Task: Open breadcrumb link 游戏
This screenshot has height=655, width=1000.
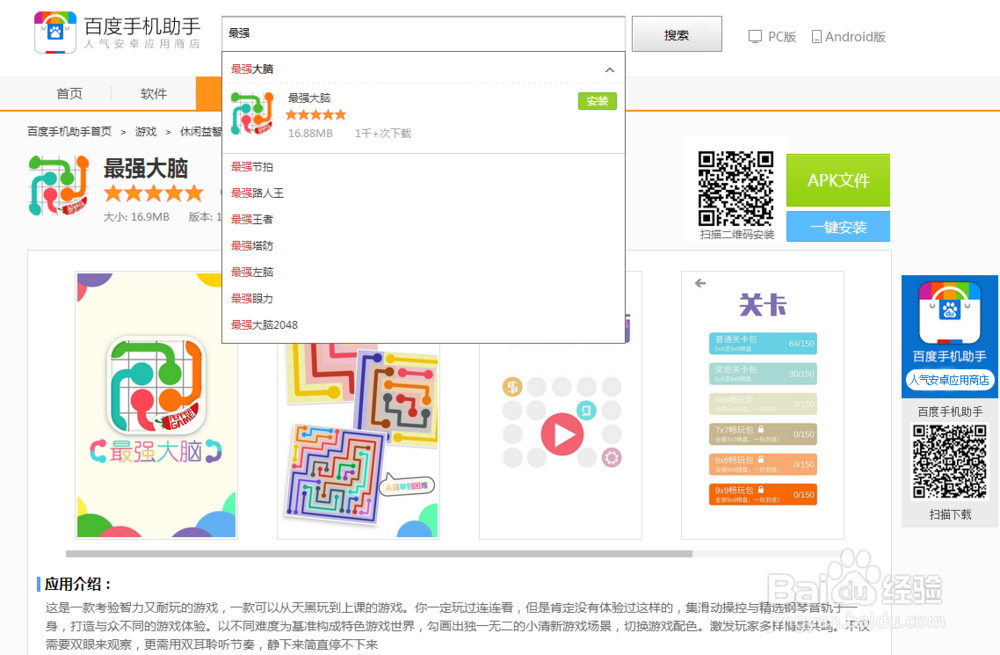Action: pyautogui.click(x=145, y=131)
